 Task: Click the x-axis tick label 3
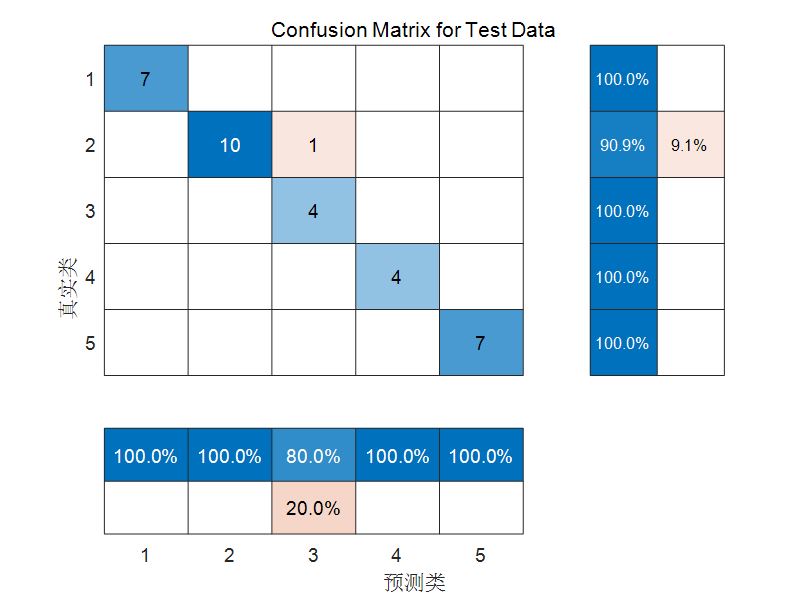(313, 554)
